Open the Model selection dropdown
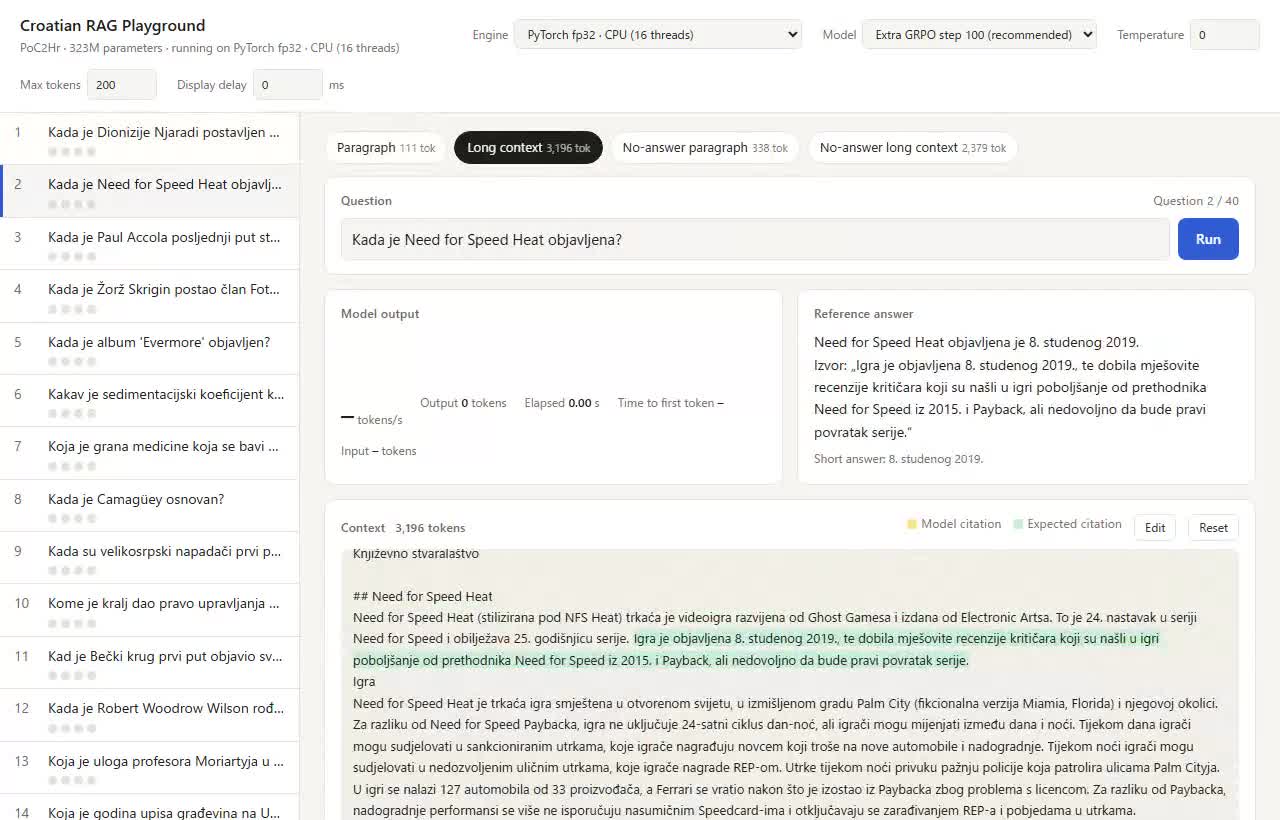The width and height of the screenshot is (1280, 820). tap(979, 35)
